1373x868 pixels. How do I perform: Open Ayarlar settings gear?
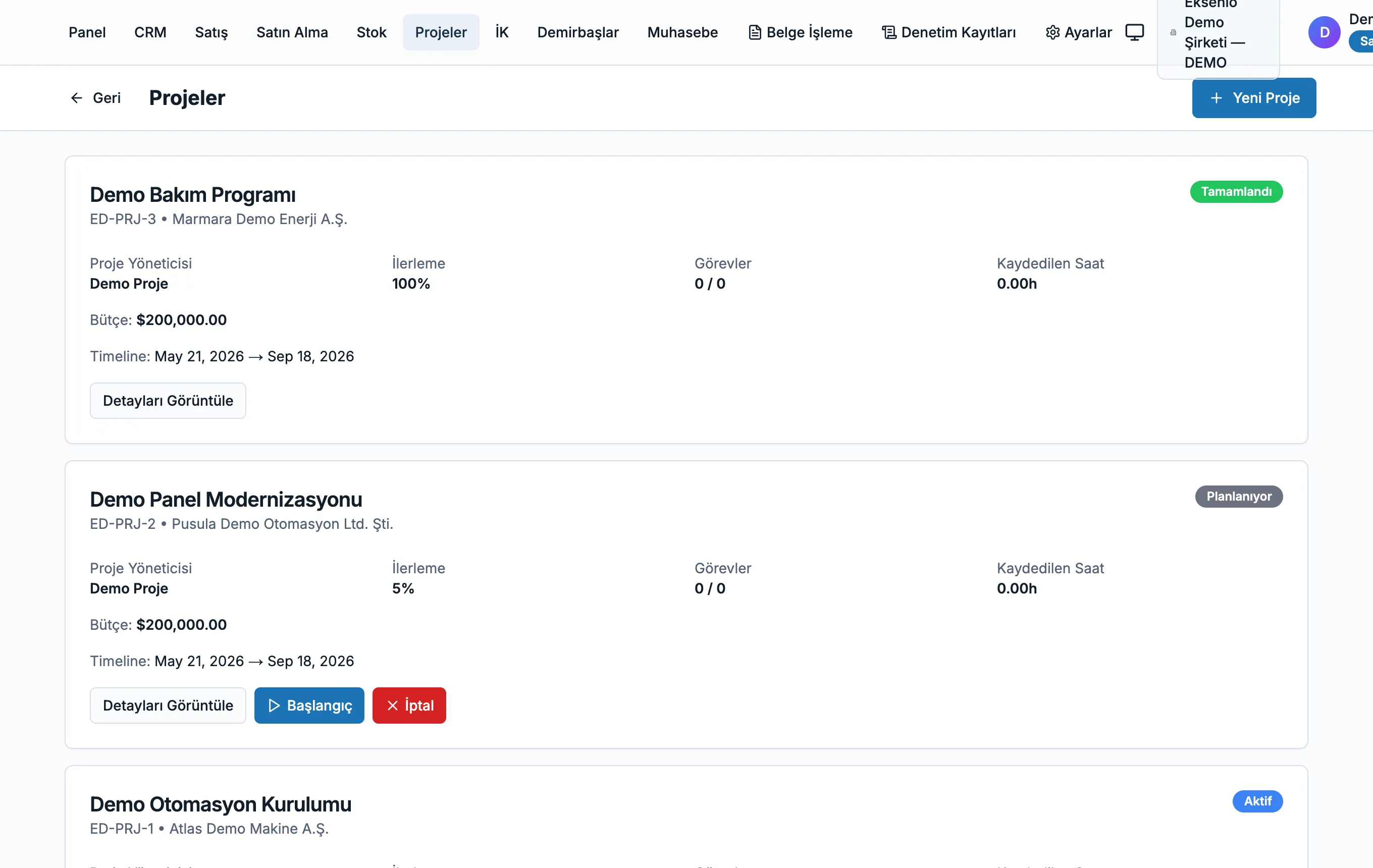[x=1052, y=32]
